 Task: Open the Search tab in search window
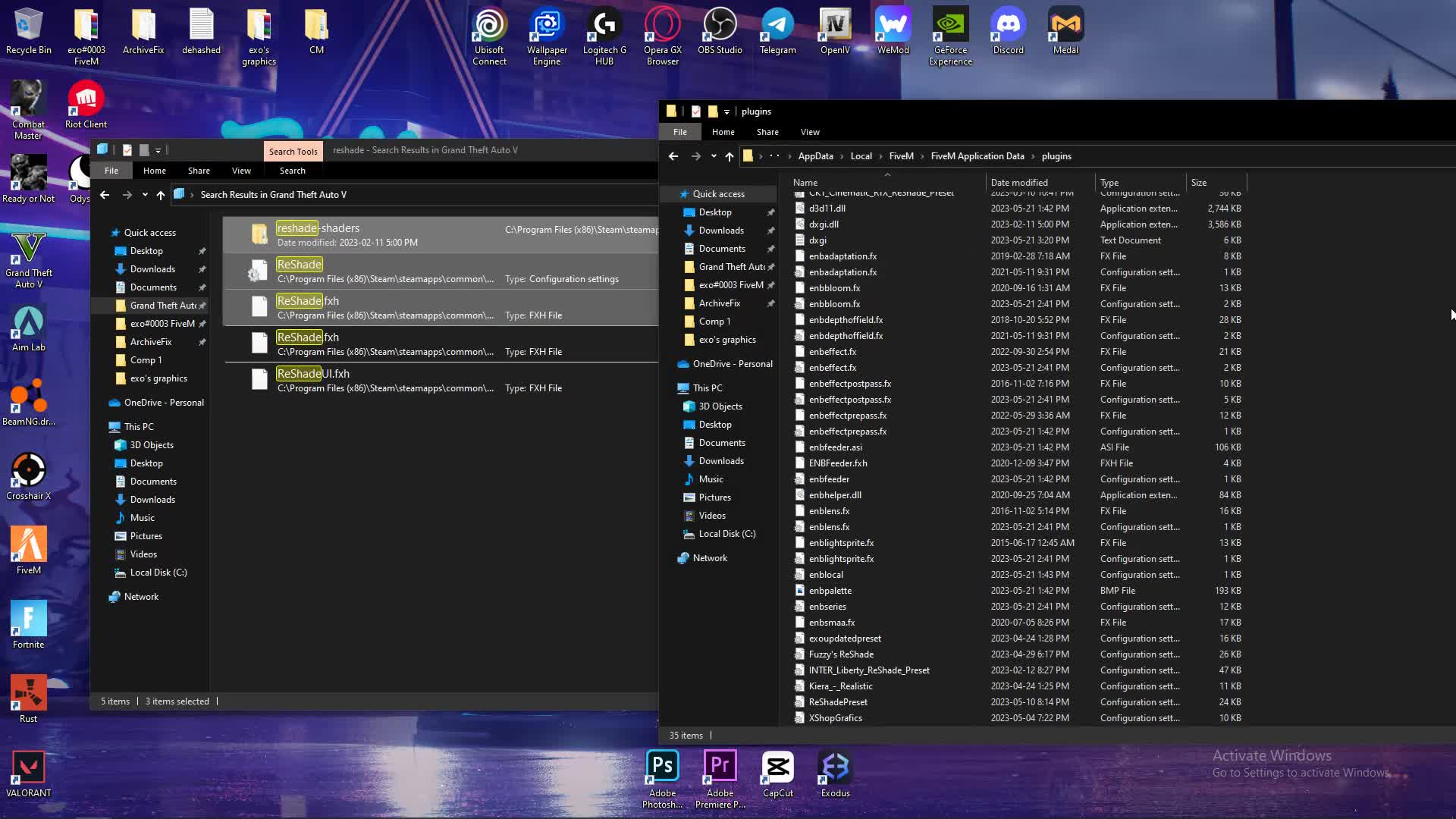click(x=292, y=171)
